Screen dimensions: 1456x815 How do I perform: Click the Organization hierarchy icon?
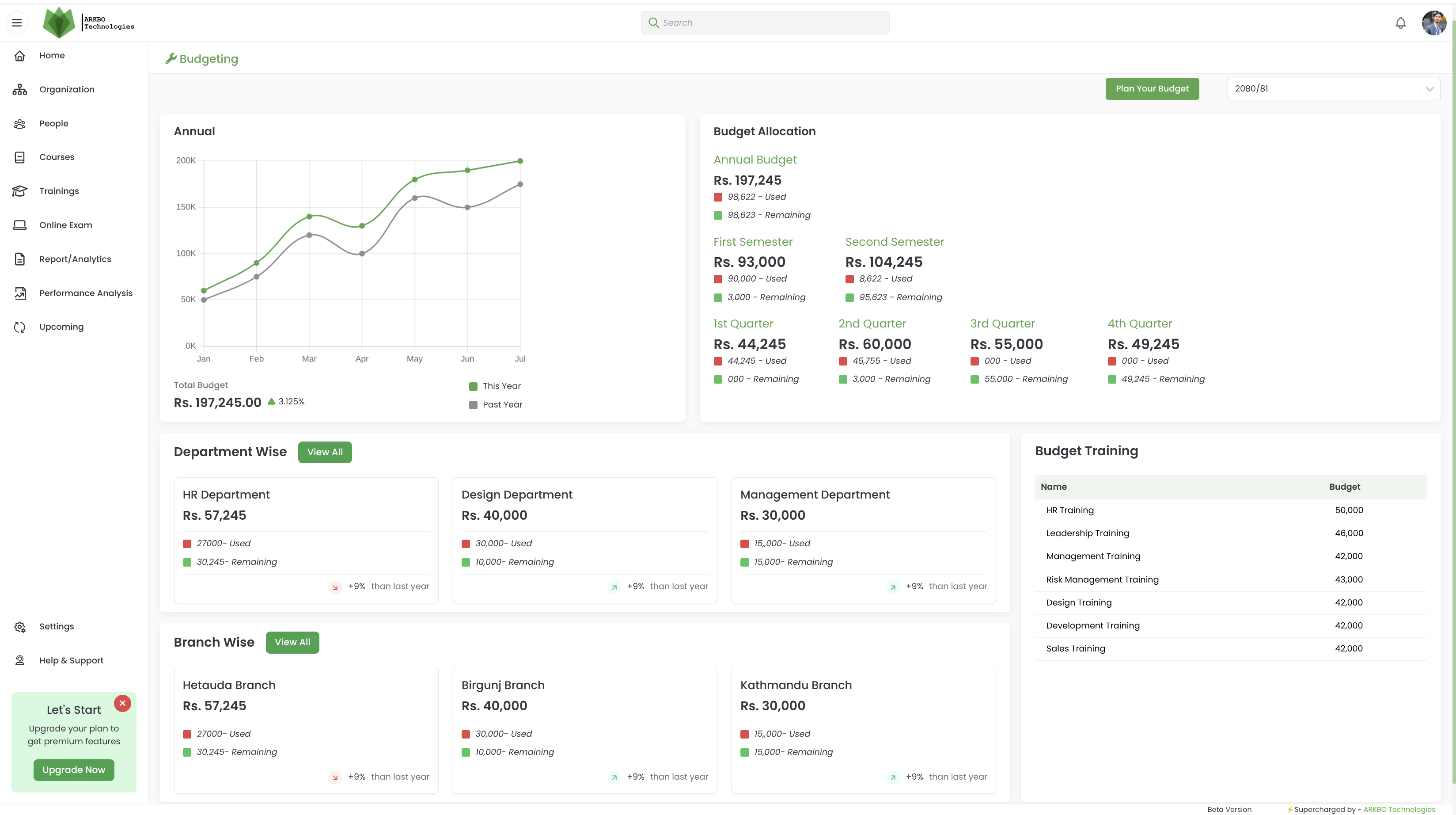pyautogui.click(x=20, y=89)
